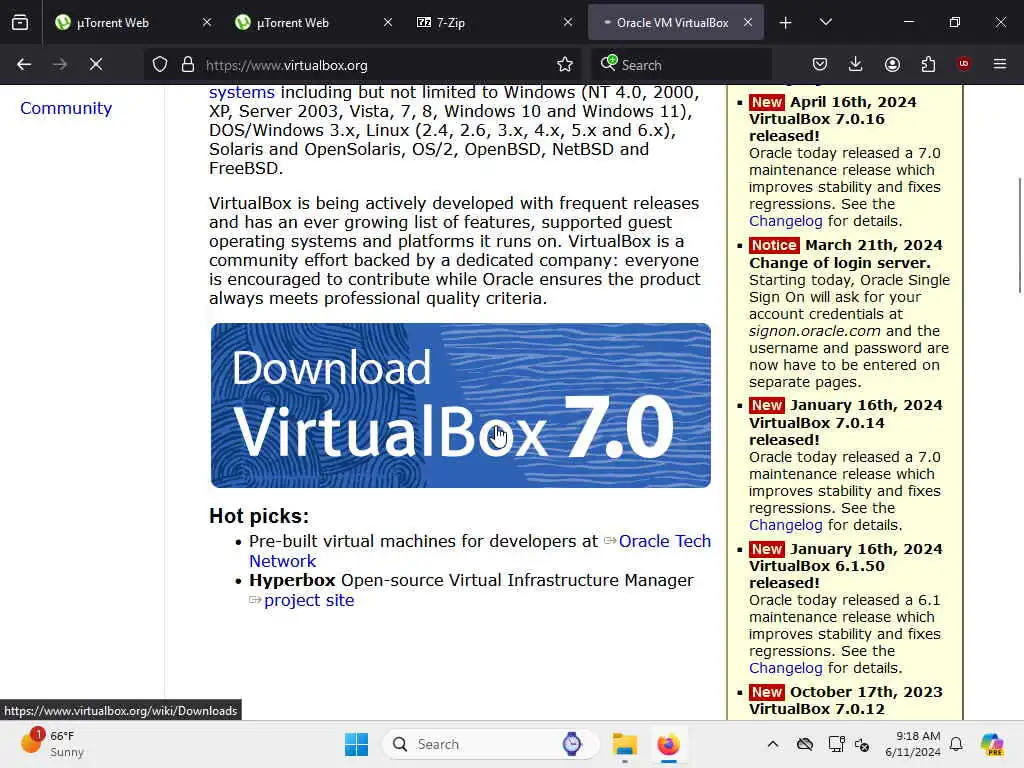This screenshot has height=768, width=1024.
Task: Show hidden system tray icons
Action: 773,744
